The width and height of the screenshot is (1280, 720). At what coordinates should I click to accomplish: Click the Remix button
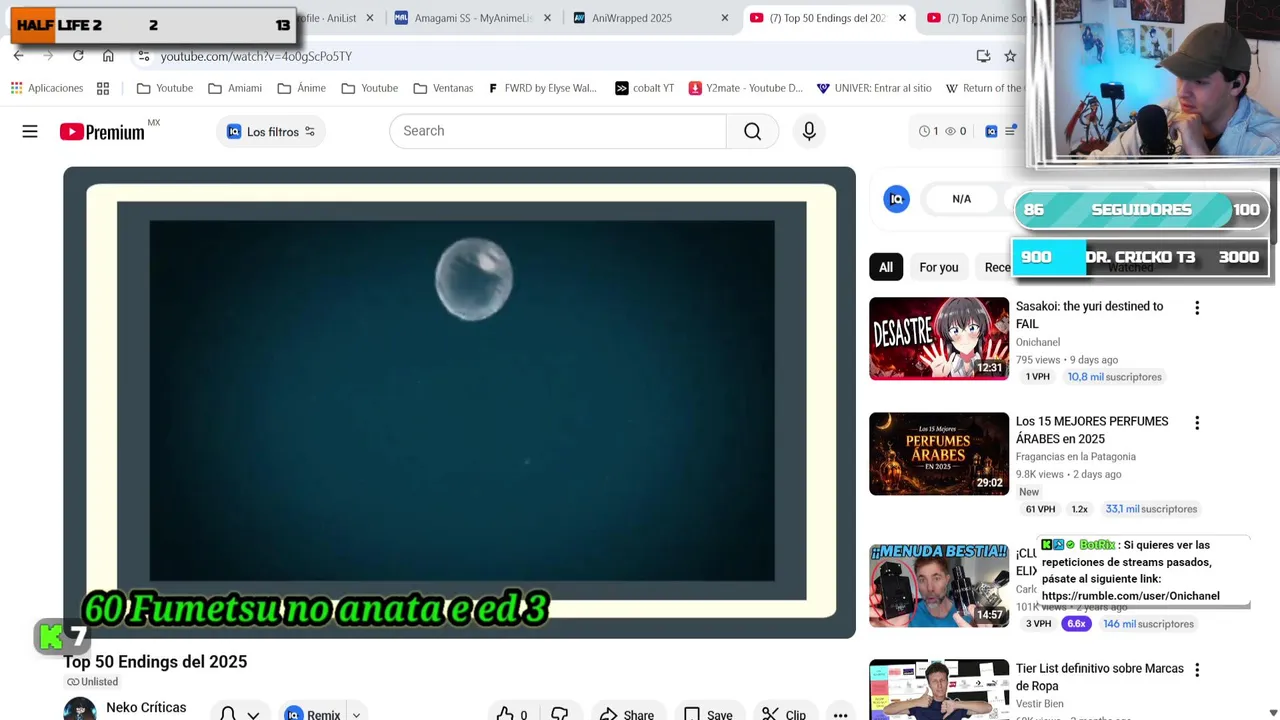click(x=313, y=714)
